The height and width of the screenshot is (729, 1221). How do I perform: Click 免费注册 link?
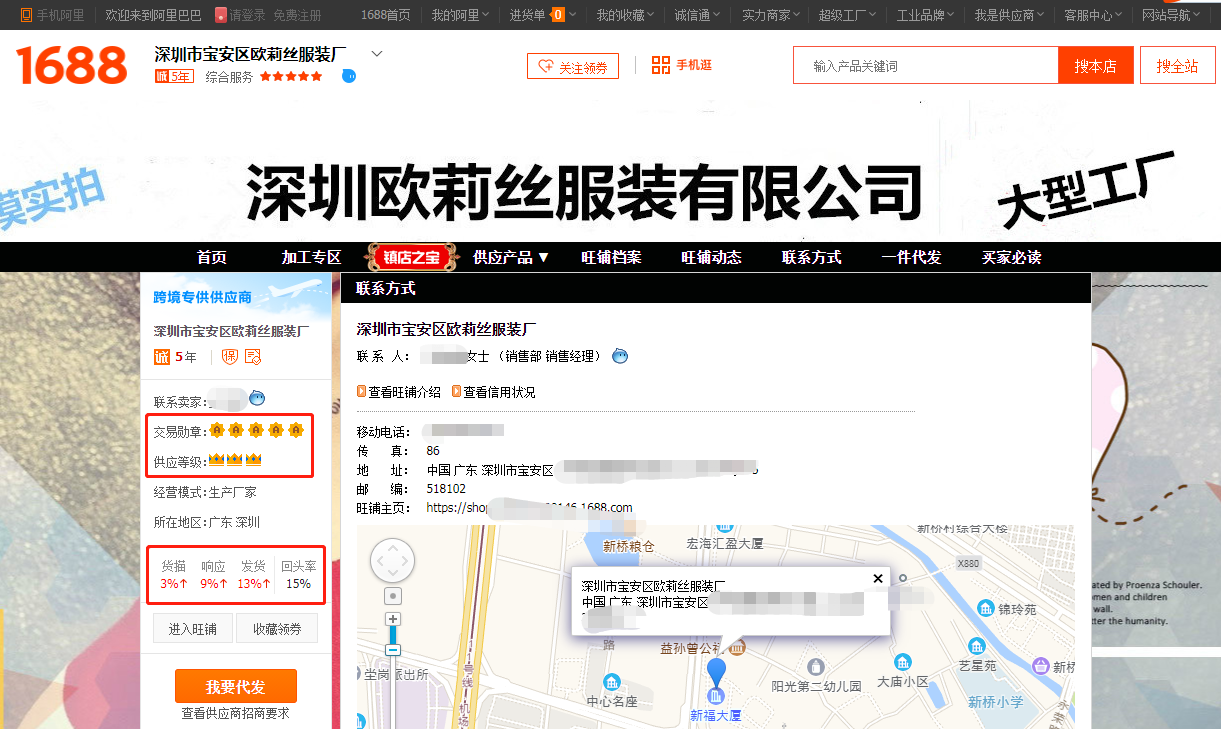298,15
